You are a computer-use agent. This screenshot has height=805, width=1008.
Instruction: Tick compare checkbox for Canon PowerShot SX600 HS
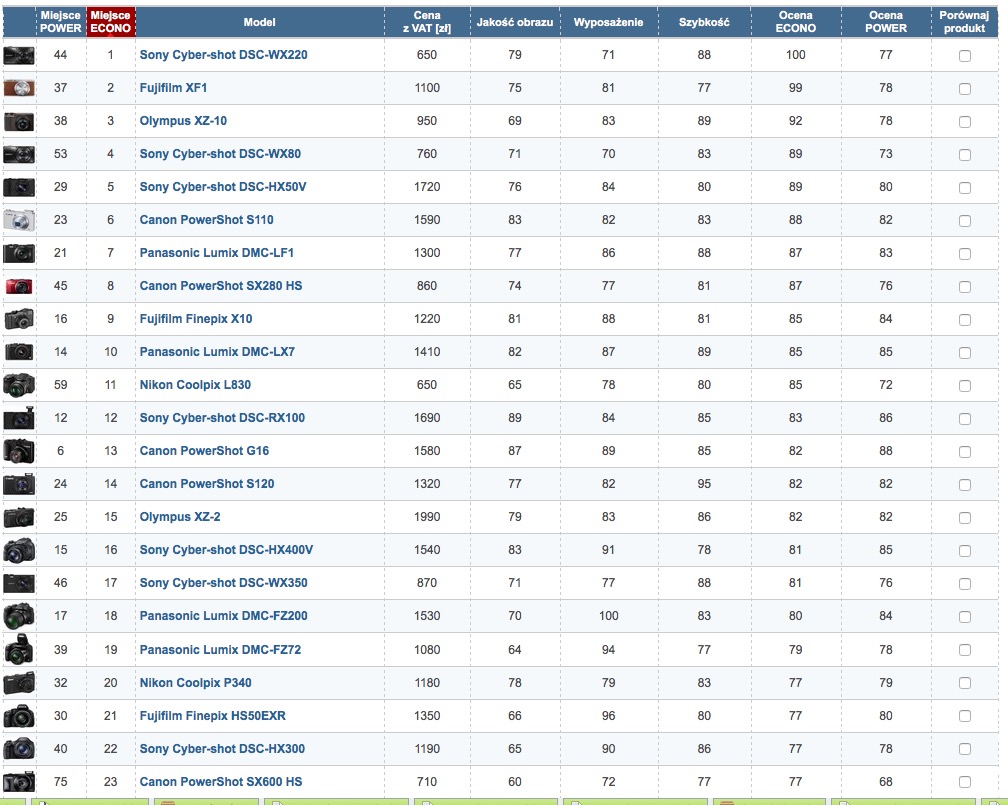964,782
